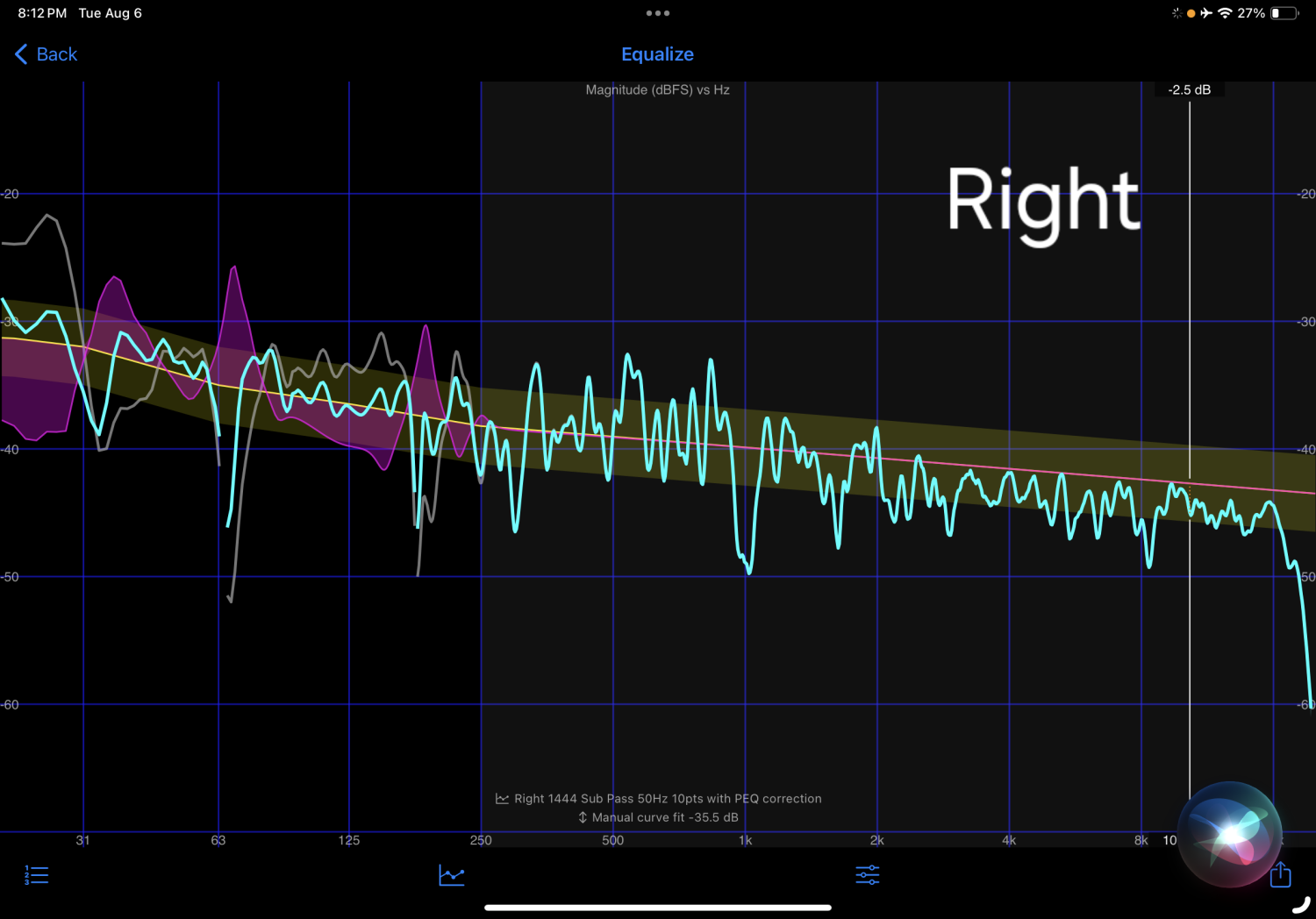1316x919 pixels.
Task: Open the graph chart icon in bottom bar
Action: [452, 874]
